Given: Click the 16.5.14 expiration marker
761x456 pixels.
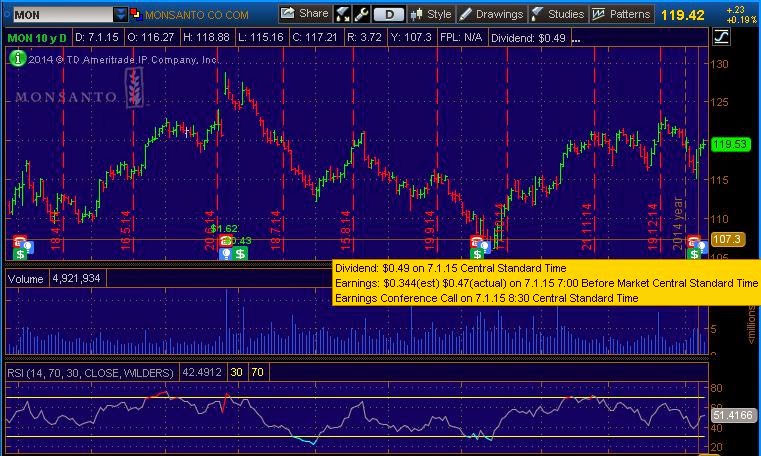Looking at the screenshot, I should 126,230.
